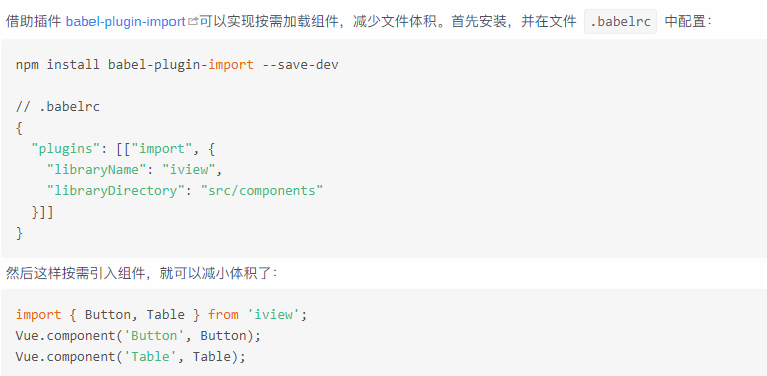Click the external link icon after babel-plugin-import
767x376 pixels.
(x=193, y=22)
